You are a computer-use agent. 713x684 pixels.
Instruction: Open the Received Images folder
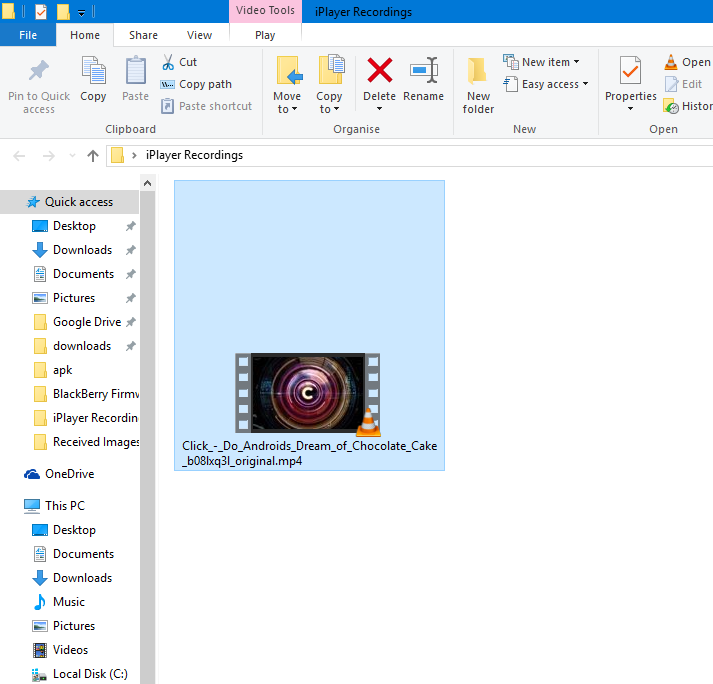point(87,442)
